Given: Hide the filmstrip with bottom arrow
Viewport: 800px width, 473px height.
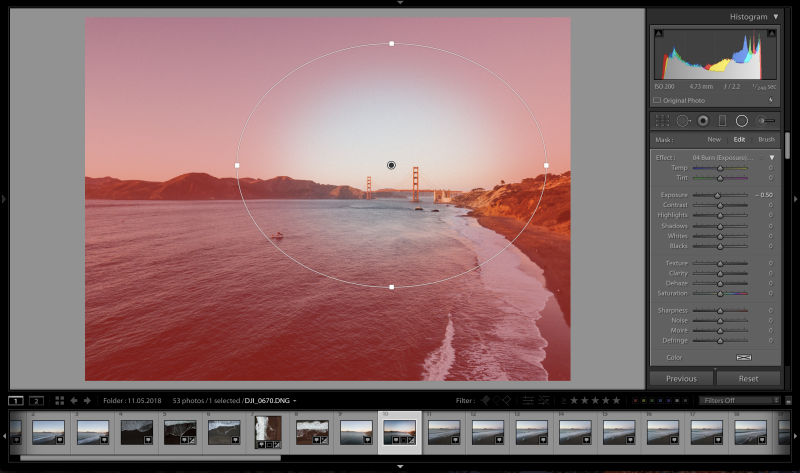Looking at the screenshot, I should [400, 466].
